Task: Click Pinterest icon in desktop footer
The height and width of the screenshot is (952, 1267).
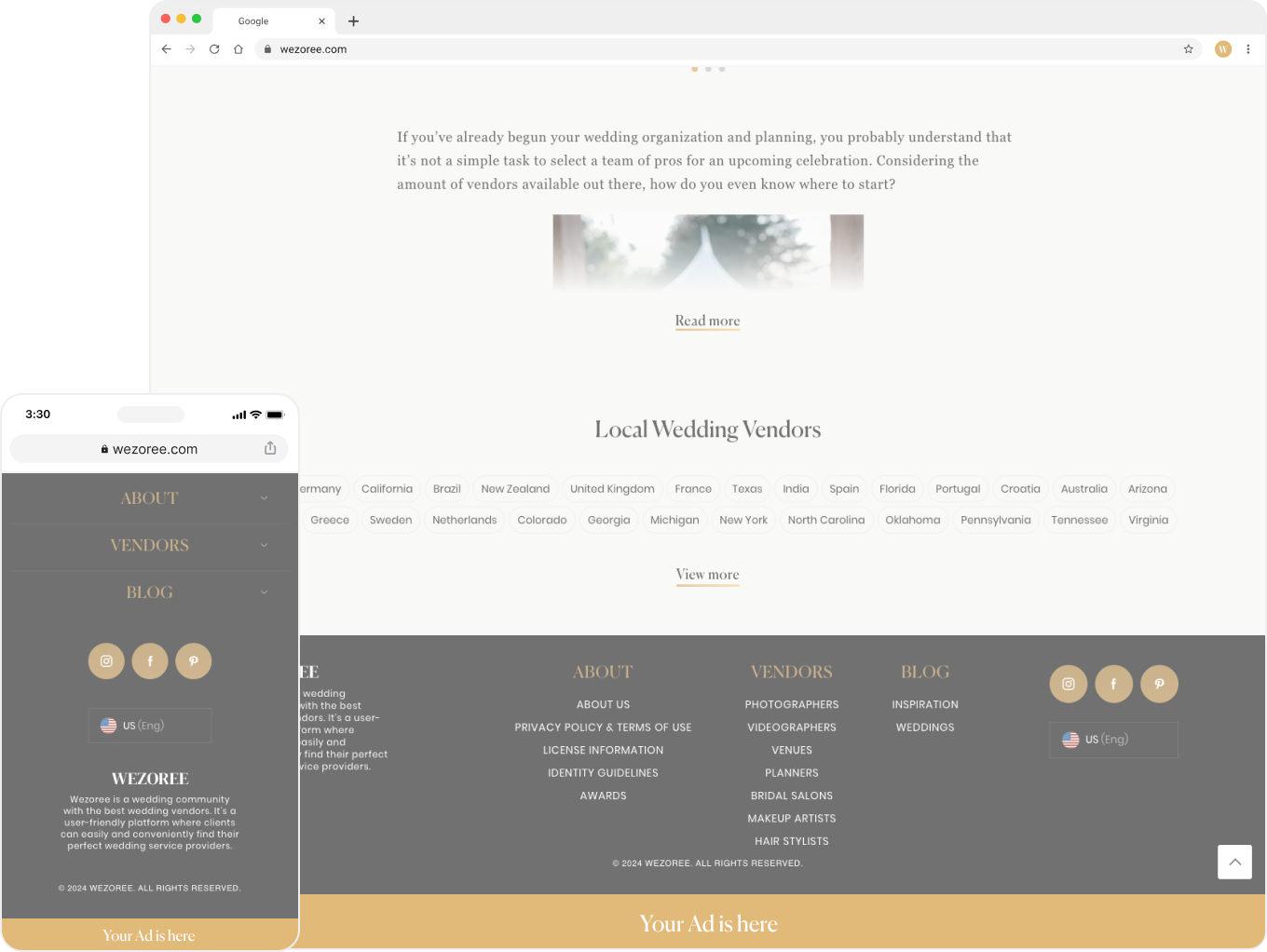Action: (x=1159, y=684)
